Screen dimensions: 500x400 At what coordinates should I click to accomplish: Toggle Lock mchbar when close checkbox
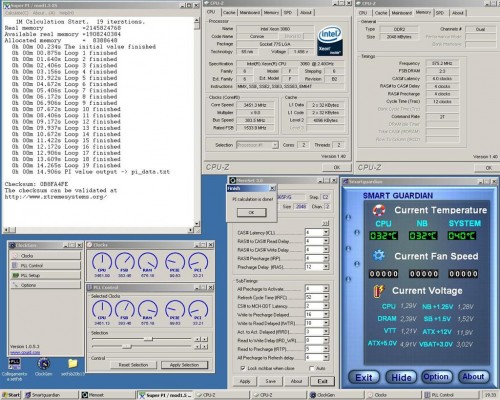(x=243, y=368)
